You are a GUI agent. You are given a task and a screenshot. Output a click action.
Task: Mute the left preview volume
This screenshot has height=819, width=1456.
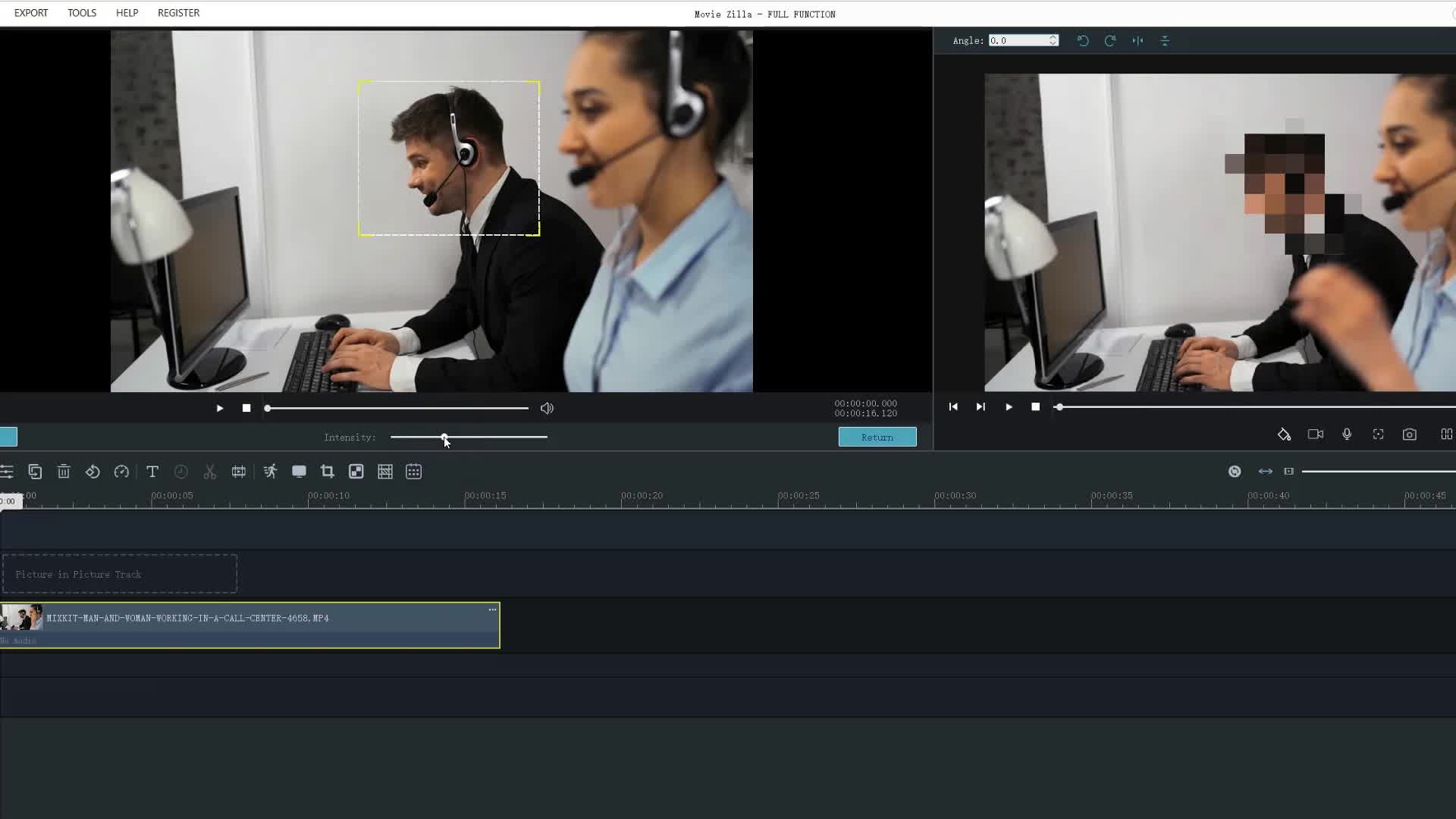tap(547, 408)
